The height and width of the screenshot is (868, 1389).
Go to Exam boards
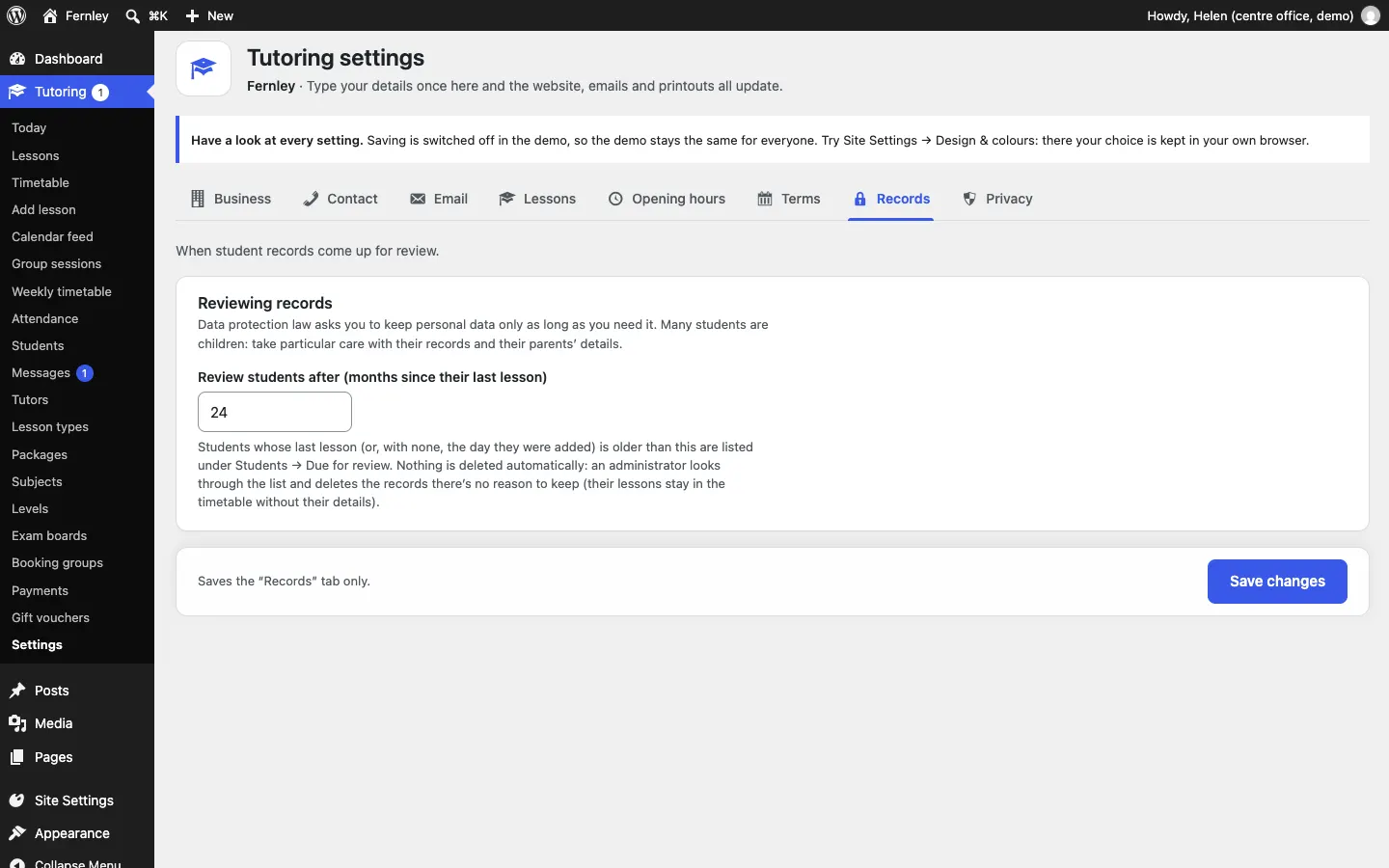click(x=49, y=535)
